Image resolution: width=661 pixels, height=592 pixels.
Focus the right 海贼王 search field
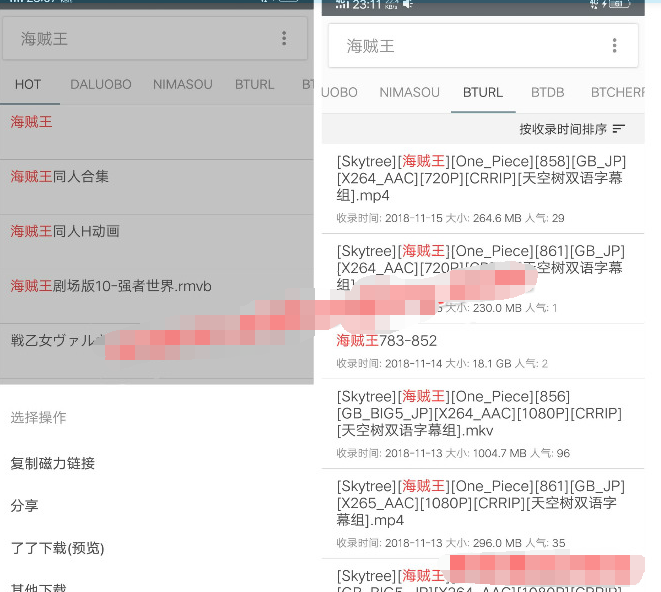(483, 46)
